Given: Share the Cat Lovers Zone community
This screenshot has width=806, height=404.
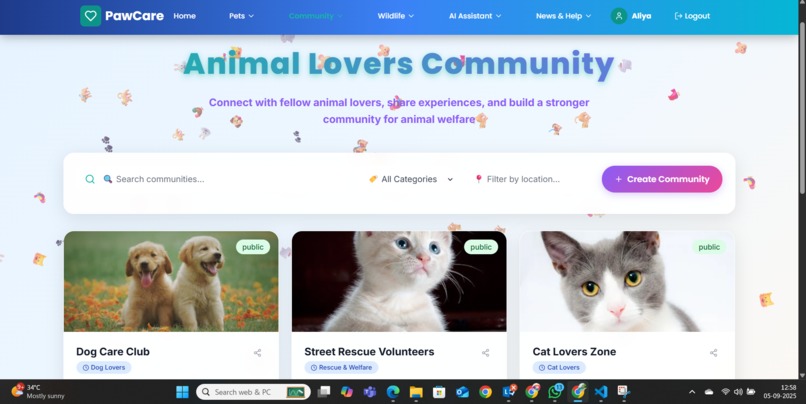Looking at the screenshot, I should point(713,353).
